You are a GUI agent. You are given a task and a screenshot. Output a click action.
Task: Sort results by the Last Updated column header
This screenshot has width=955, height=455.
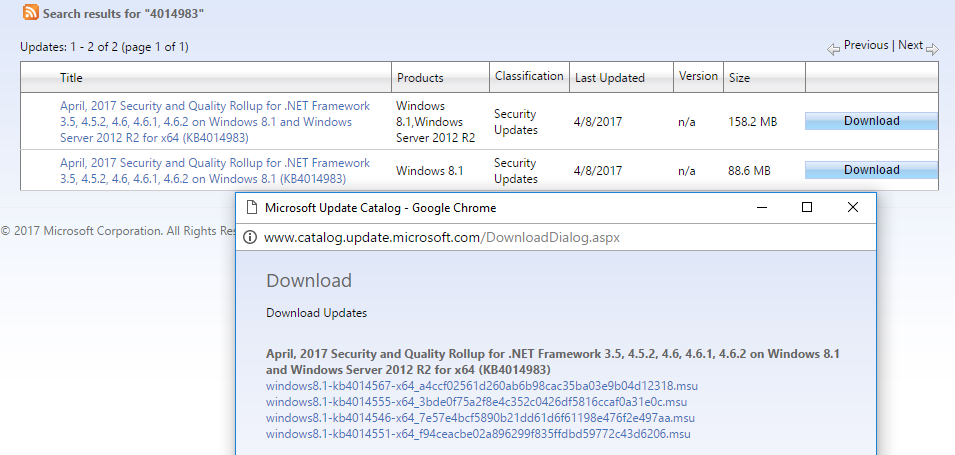coord(610,78)
